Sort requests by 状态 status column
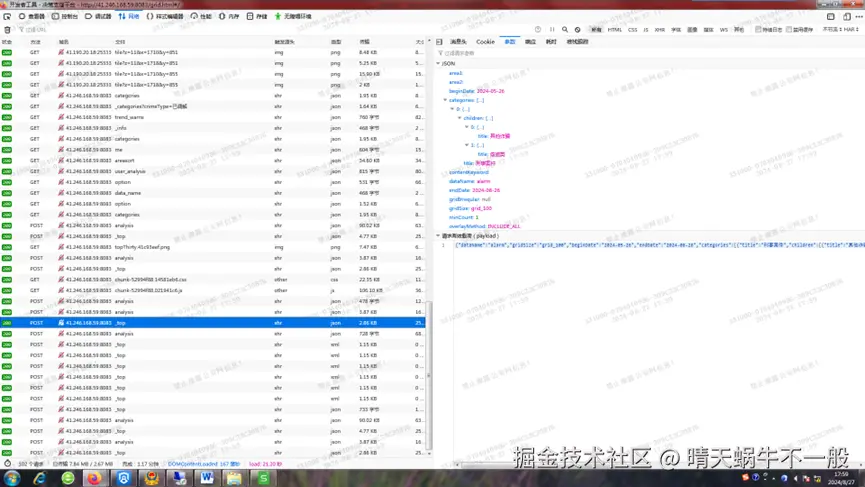This screenshot has height=487, width=865. [x=7, y=42]
